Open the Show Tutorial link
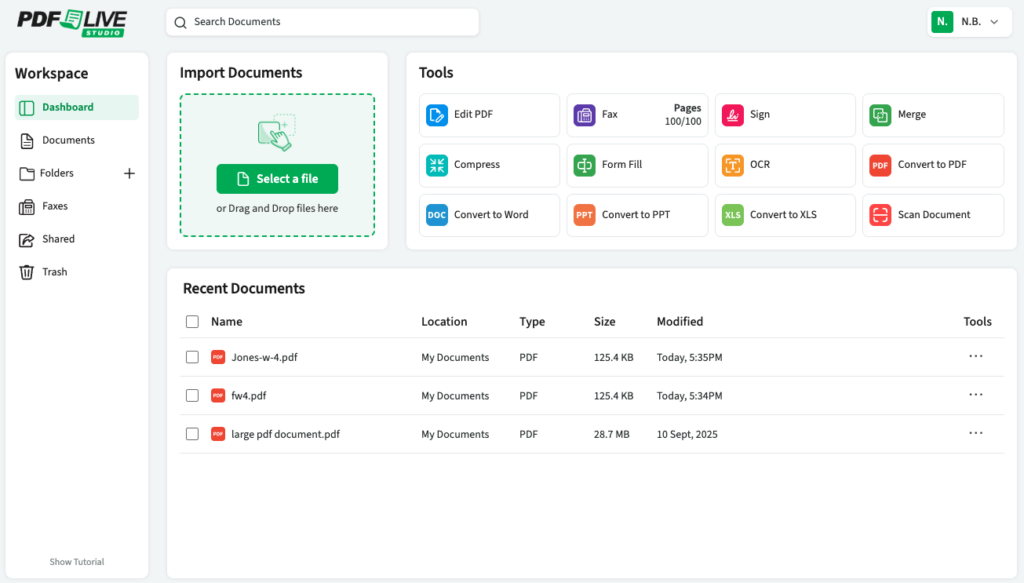Viewport: 1024px width, 583px height. tap(76, 561)
